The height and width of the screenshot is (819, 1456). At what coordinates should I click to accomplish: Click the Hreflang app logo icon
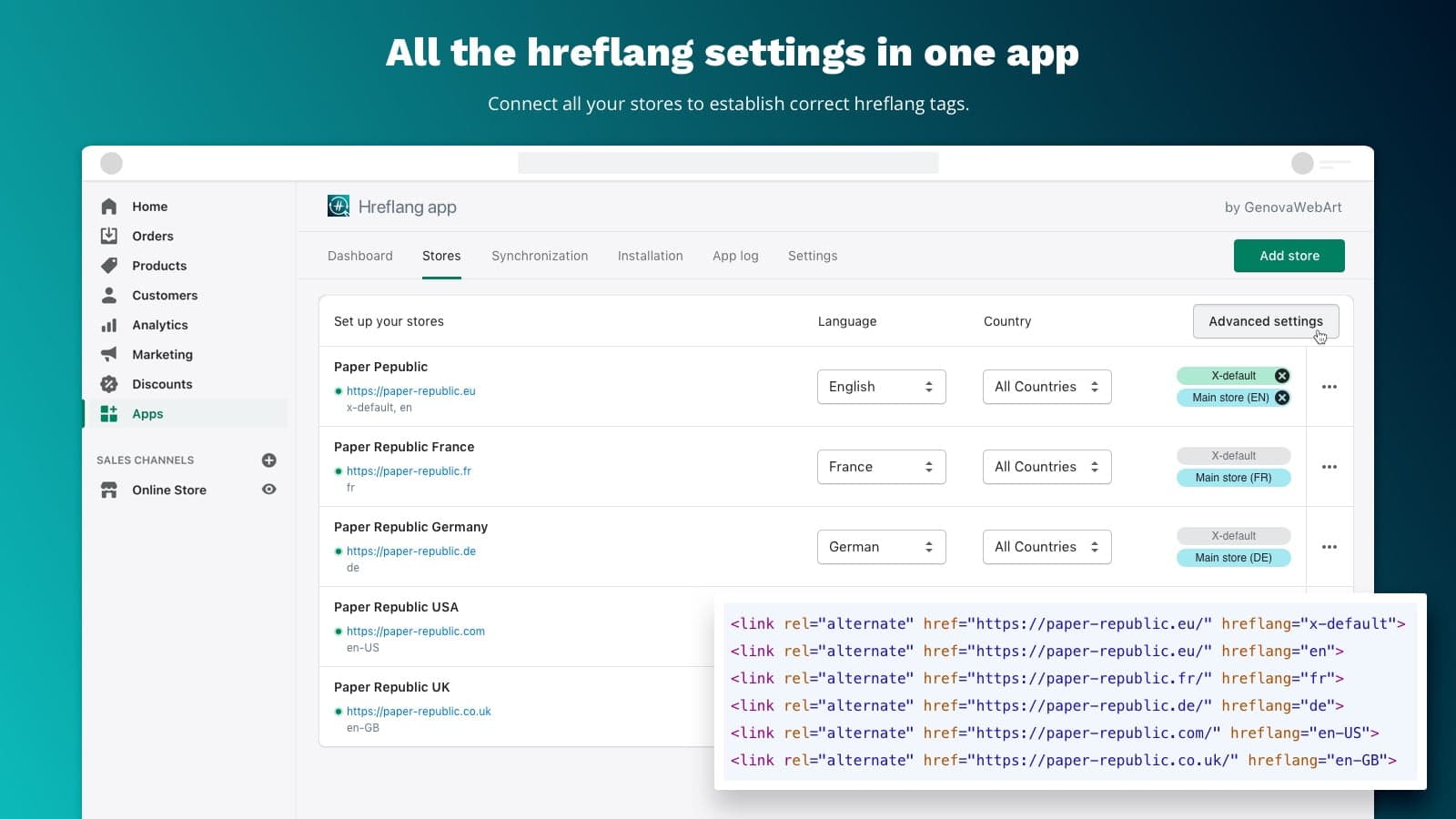[x=339, y=207]
